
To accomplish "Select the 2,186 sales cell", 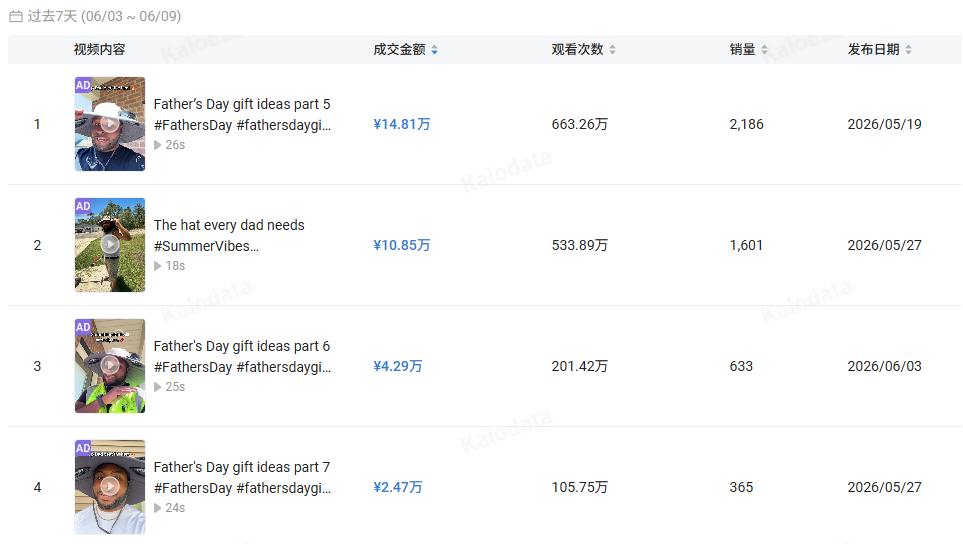I will pos(747,124).
